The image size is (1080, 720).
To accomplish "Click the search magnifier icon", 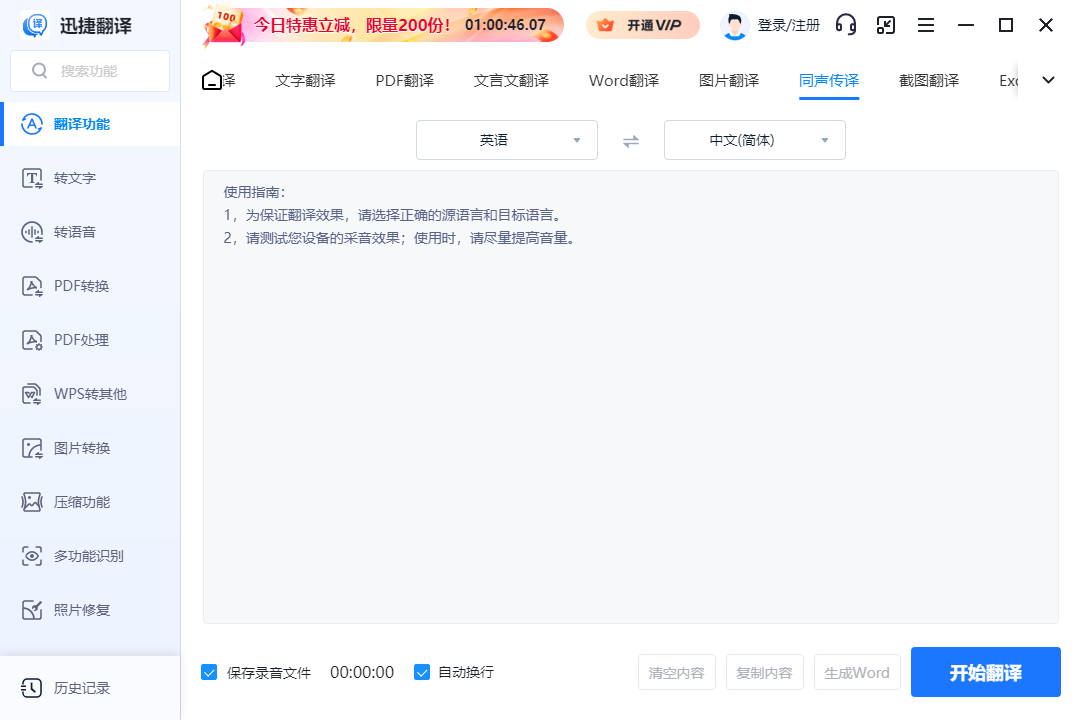I will (x=40, y=71).
